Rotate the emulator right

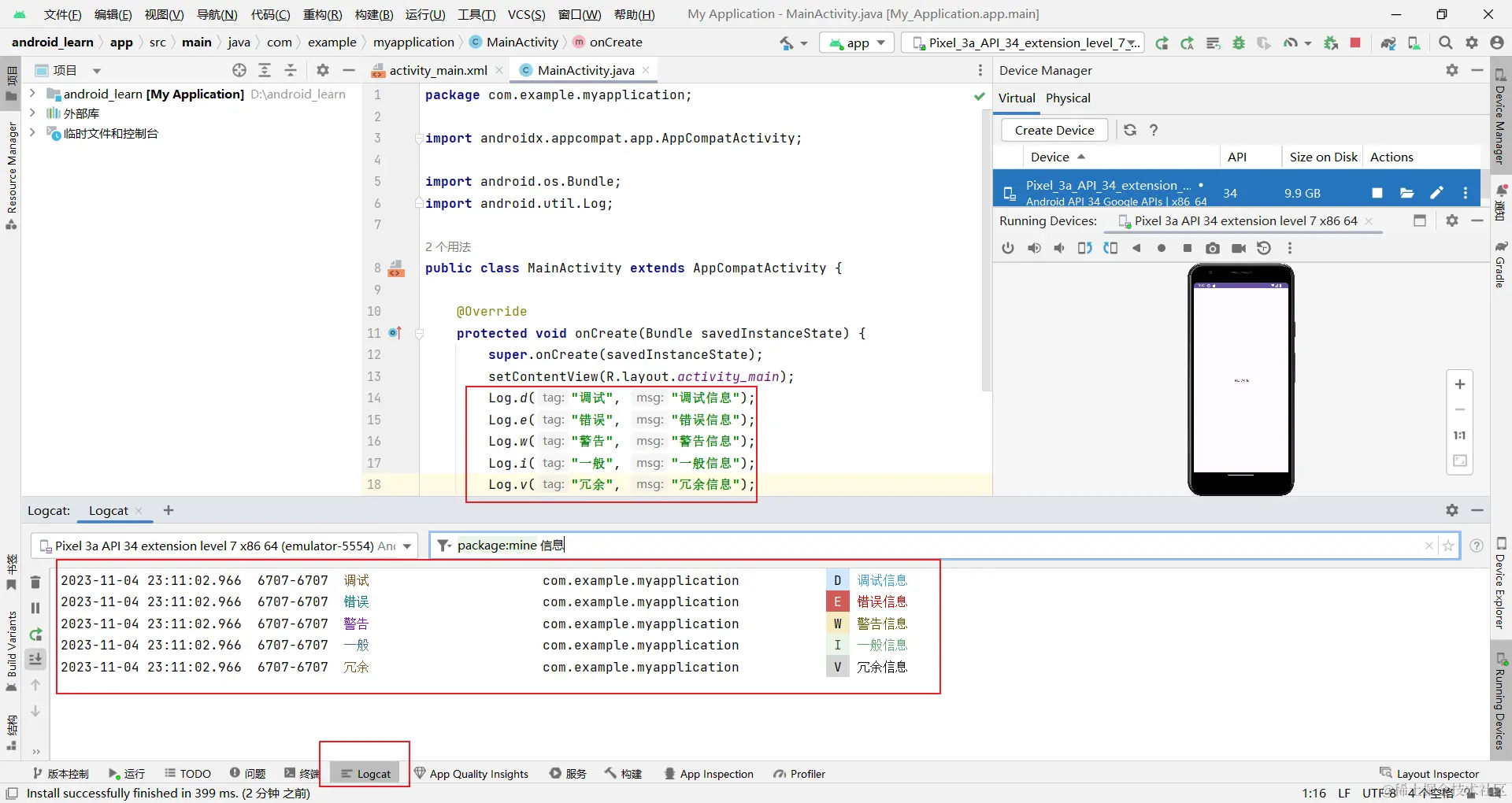(x=1110, y=248)
